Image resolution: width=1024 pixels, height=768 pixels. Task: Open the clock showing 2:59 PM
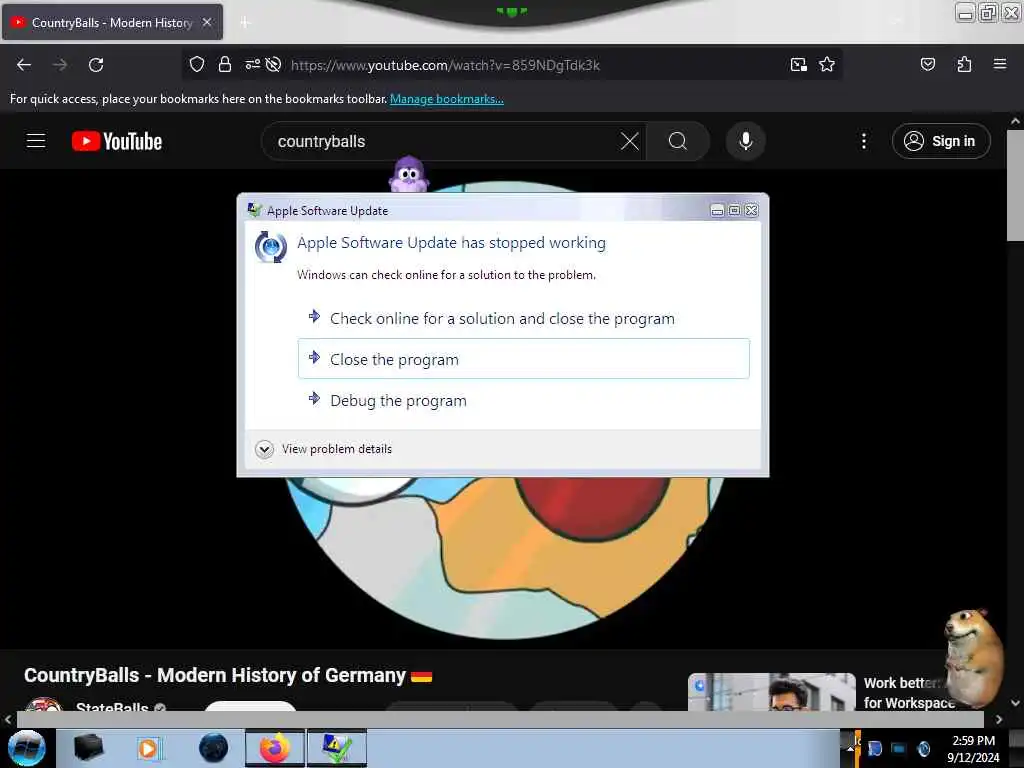(x=973, y=748)
